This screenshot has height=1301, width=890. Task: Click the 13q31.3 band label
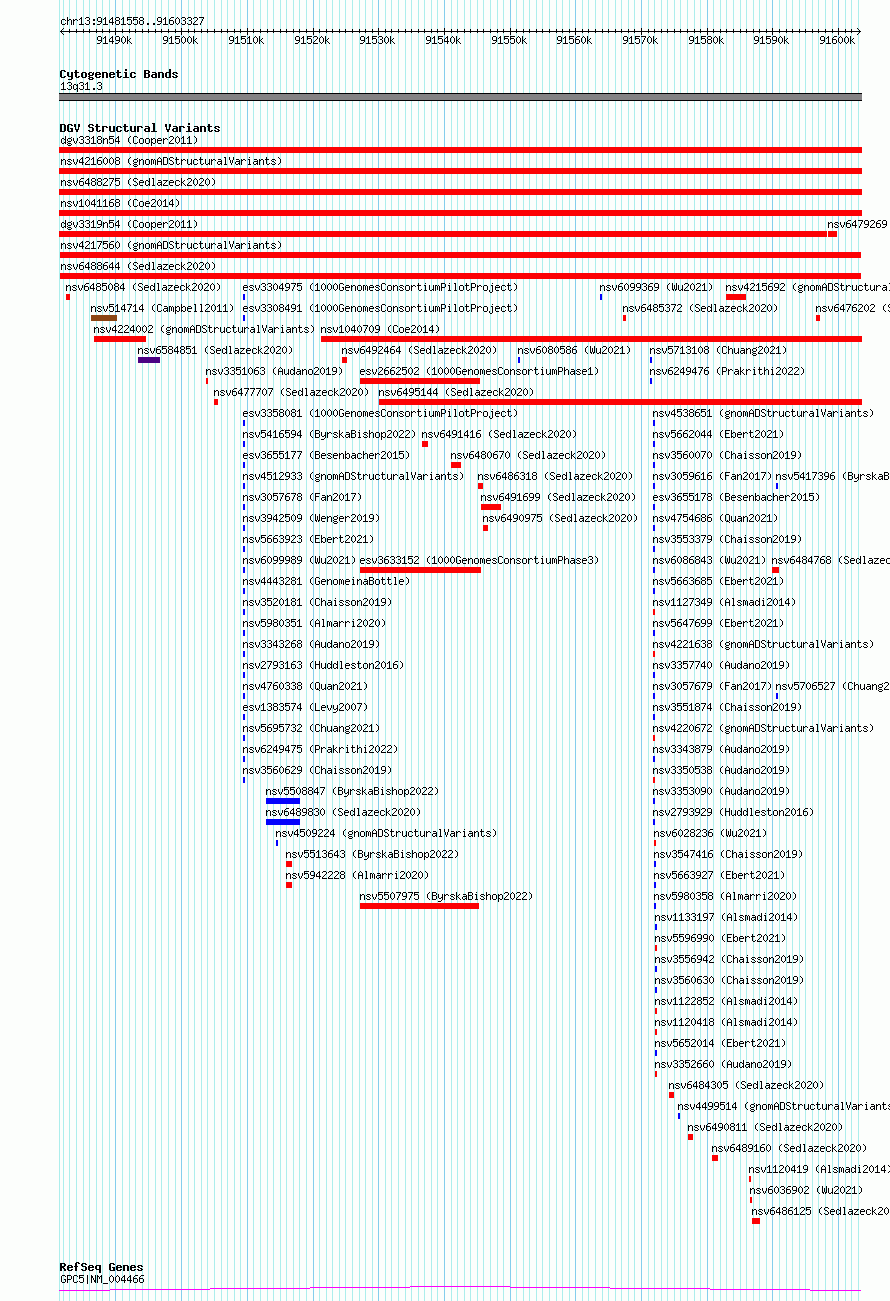(x=81, y=86)
